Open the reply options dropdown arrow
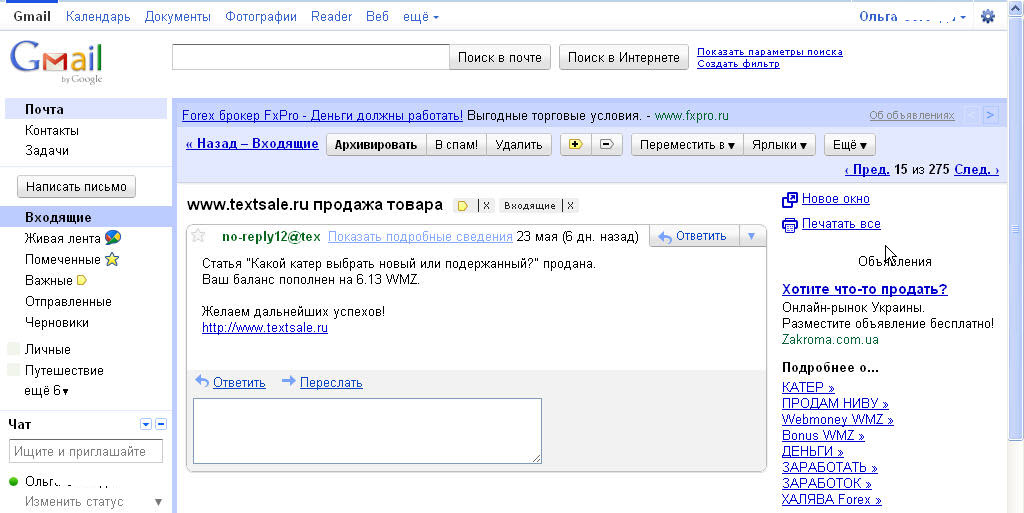The height and width of the screenshot is (513, 1024). [752, 236]
